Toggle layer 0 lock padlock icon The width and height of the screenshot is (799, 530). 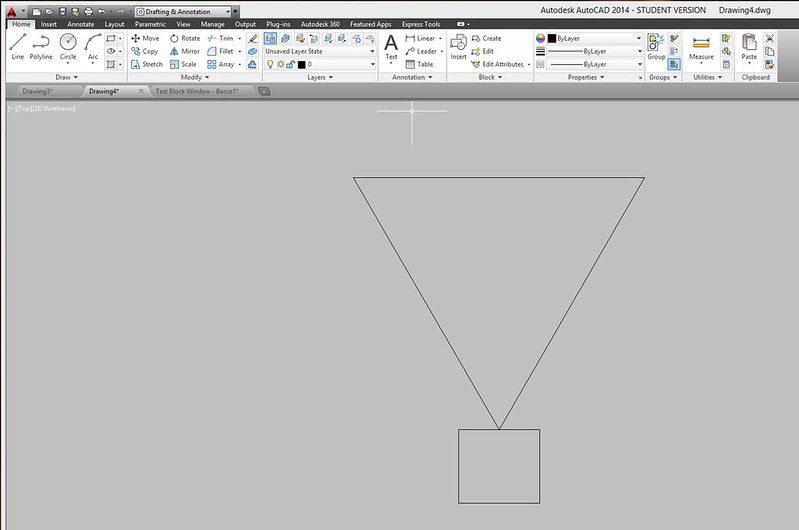(290, 64)
